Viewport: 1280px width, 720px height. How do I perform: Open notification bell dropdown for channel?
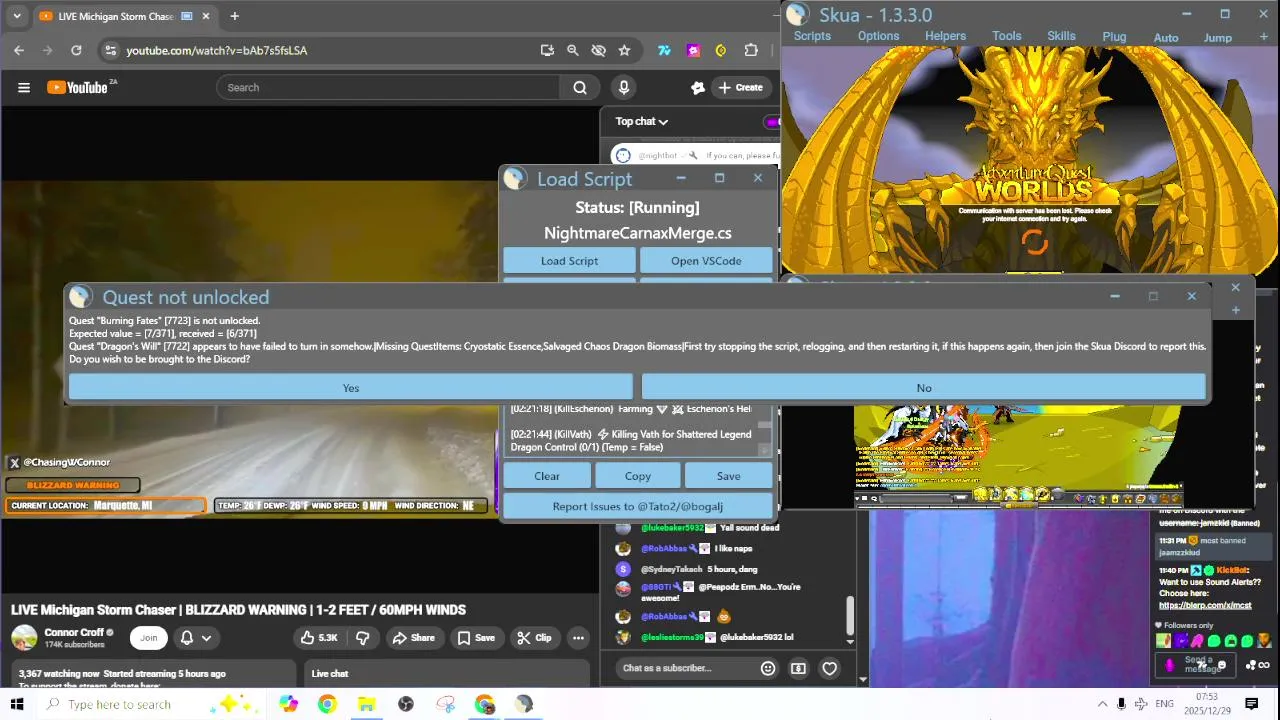195,638
